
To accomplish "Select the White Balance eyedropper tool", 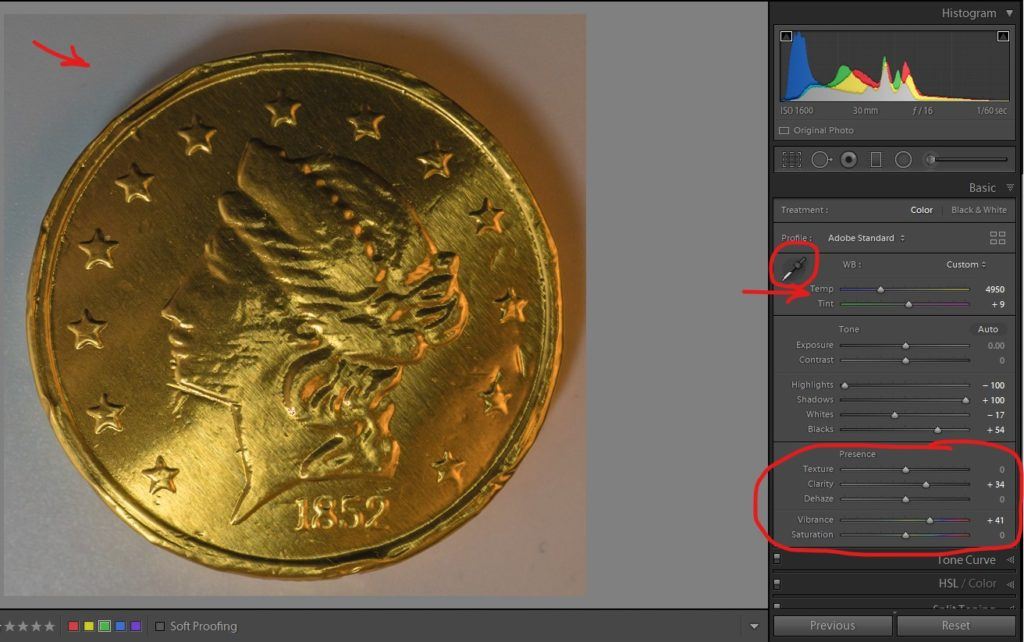I will coord(796,267).
